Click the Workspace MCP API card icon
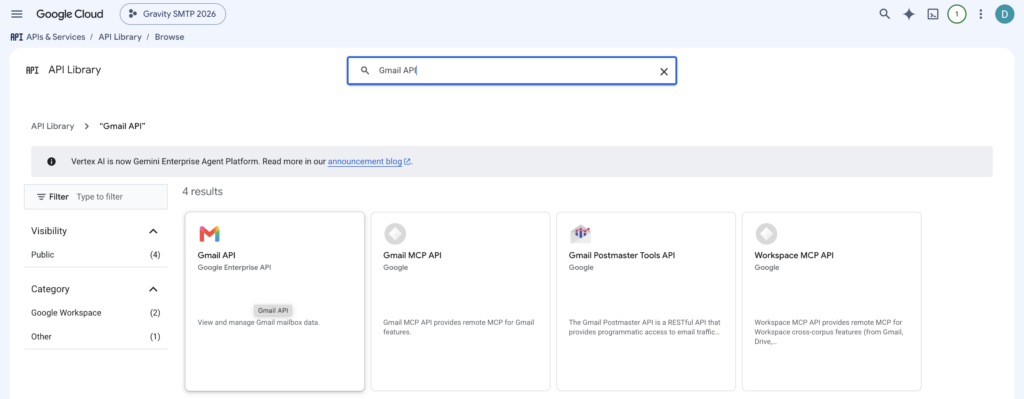1024x399 pixels. [x=765, y=234]
